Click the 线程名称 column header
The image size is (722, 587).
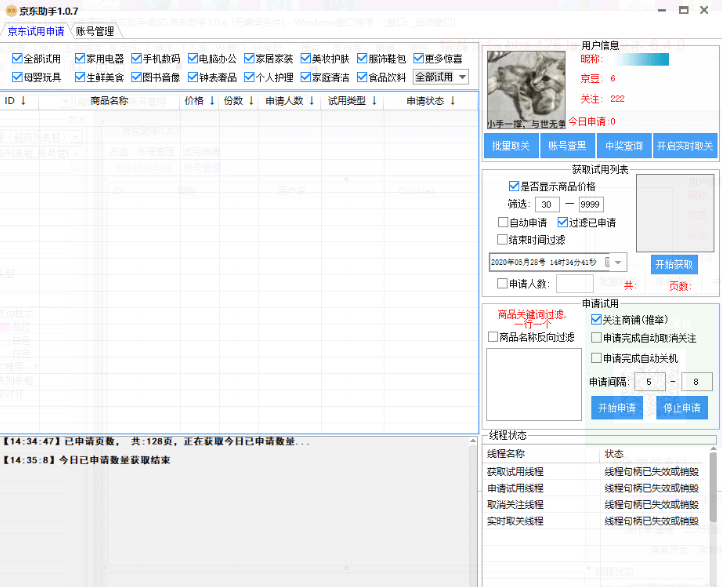(542, 453)
